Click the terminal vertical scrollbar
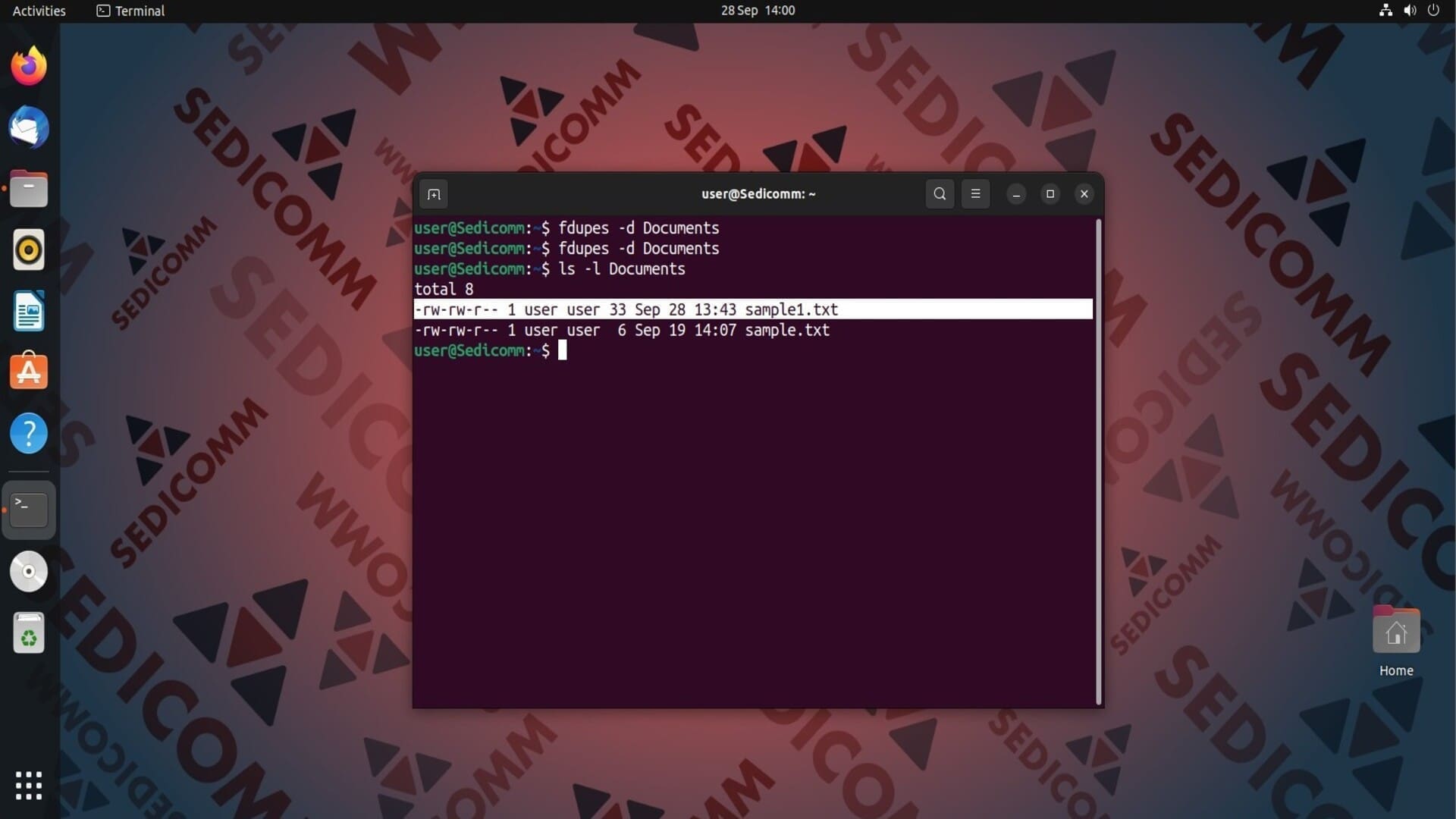The image size is (1456, 819). tap(1098, 461)
